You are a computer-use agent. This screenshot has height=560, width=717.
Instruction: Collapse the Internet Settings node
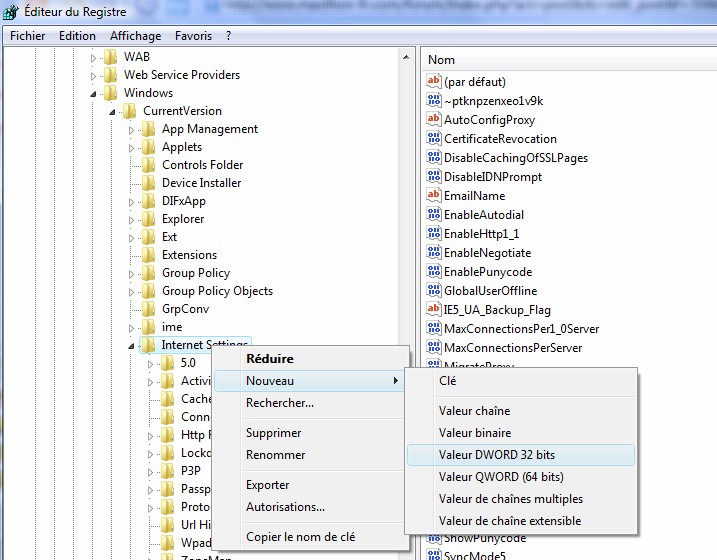point(131,346)
